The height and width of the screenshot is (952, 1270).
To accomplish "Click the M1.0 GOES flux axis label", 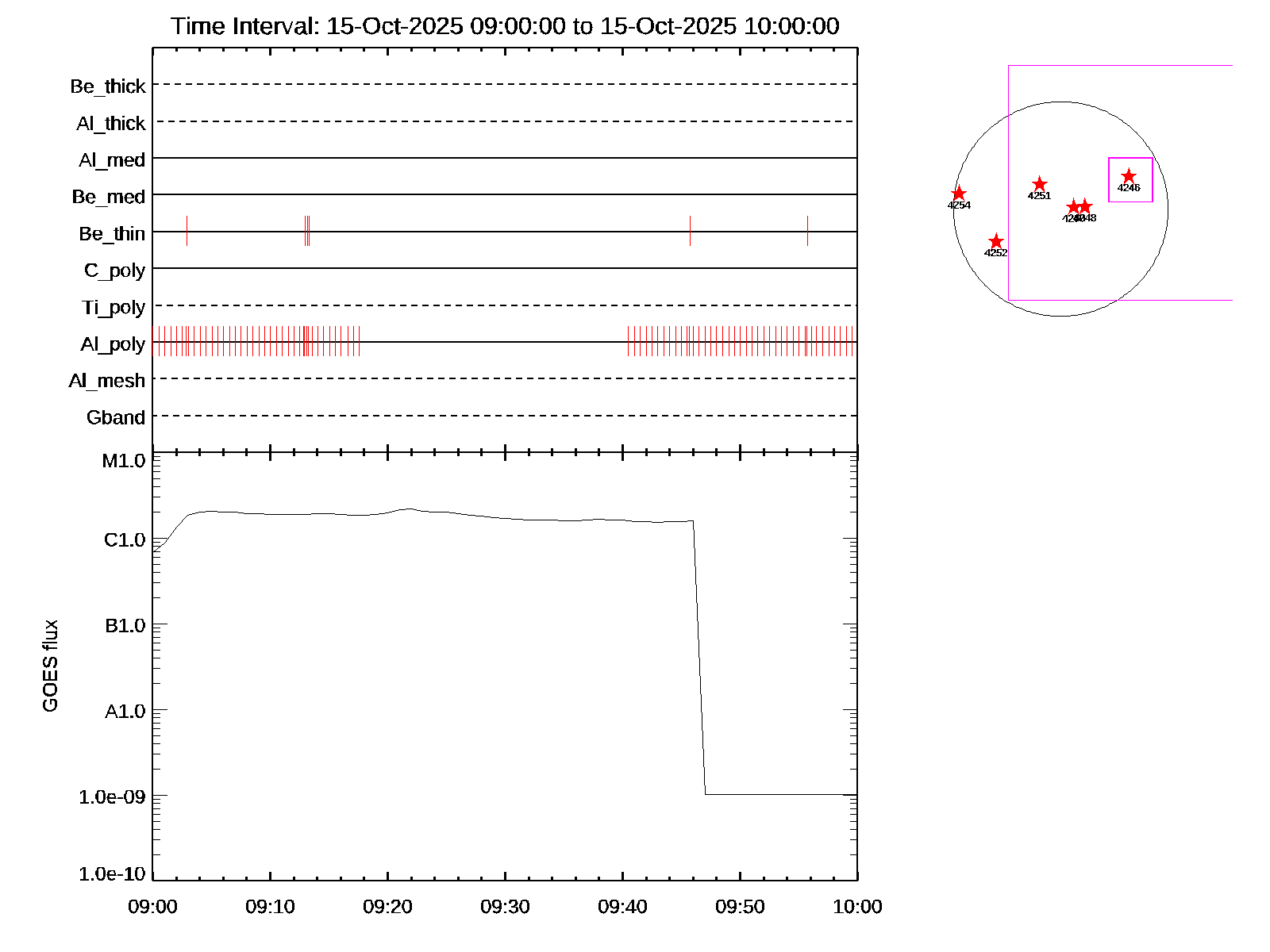I will tap(124, 461).
